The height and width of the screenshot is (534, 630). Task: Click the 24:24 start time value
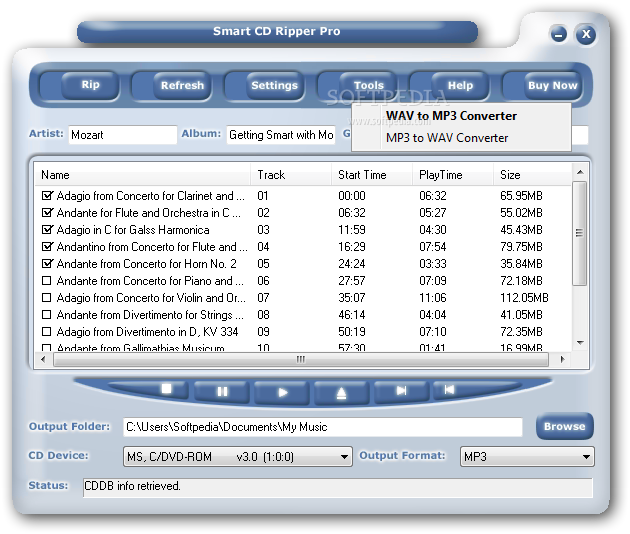tap(352, 264)
